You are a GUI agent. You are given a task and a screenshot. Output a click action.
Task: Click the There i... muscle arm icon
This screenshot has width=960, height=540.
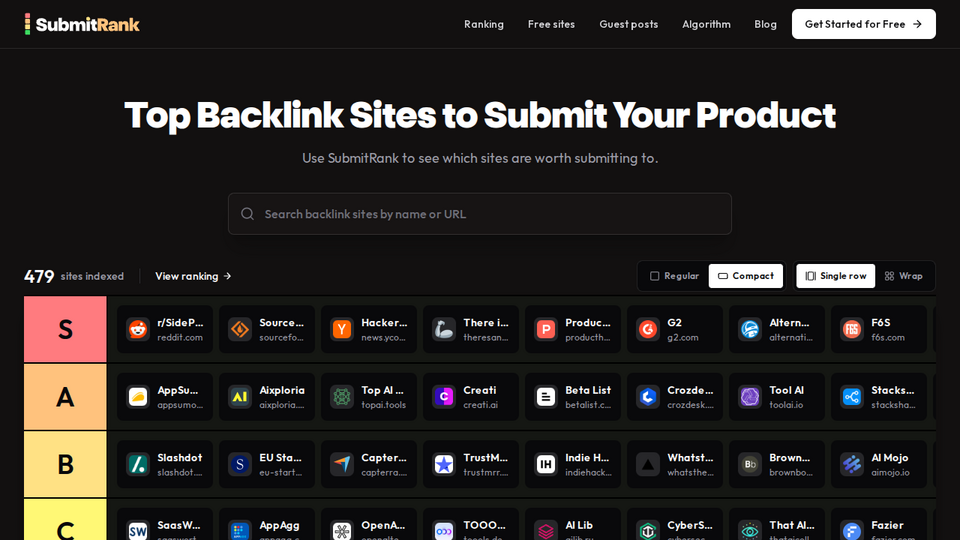[444, 329]
